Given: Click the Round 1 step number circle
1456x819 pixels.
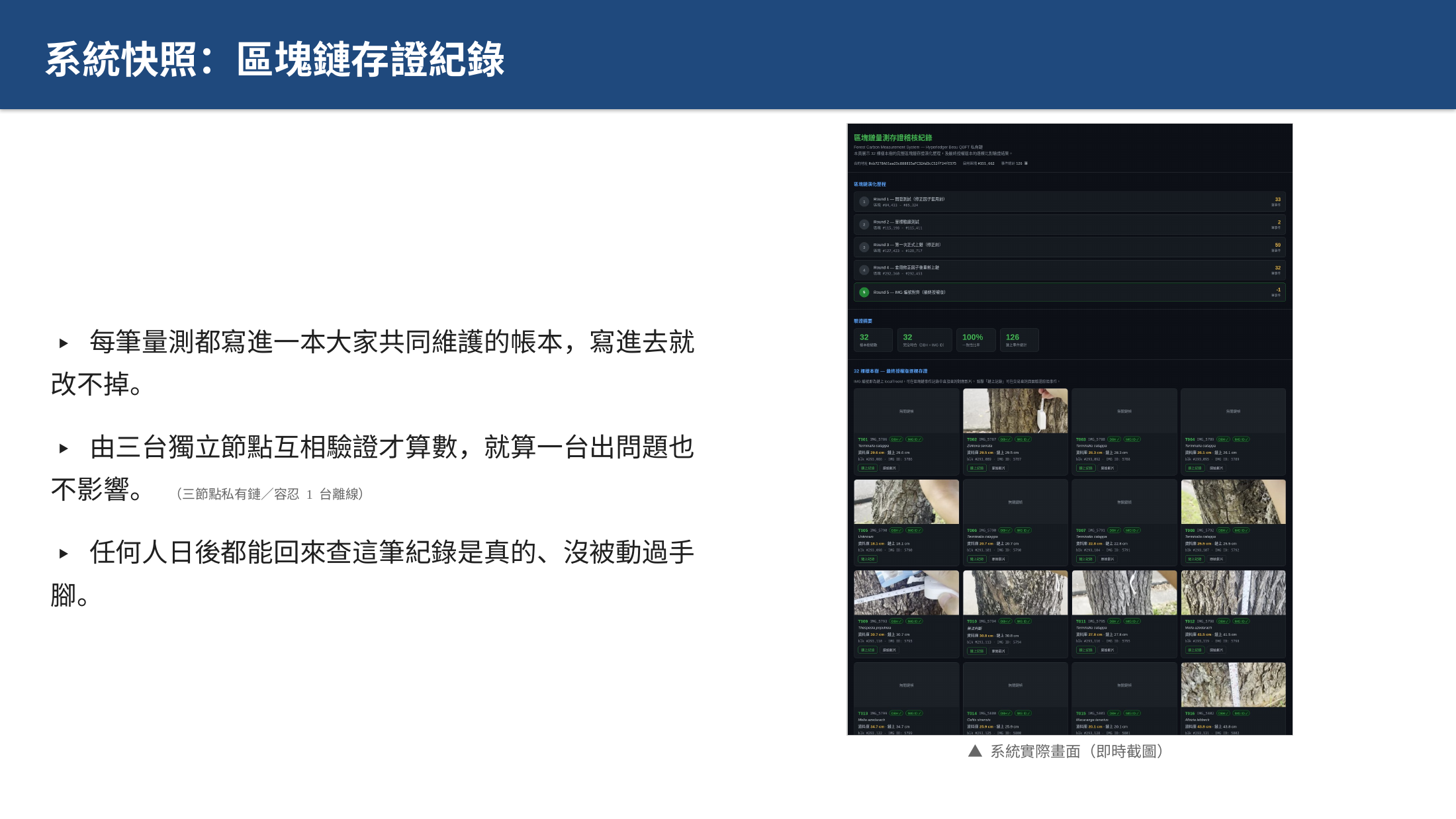Looking at the screenshot, I should click(x=864, y=202).
